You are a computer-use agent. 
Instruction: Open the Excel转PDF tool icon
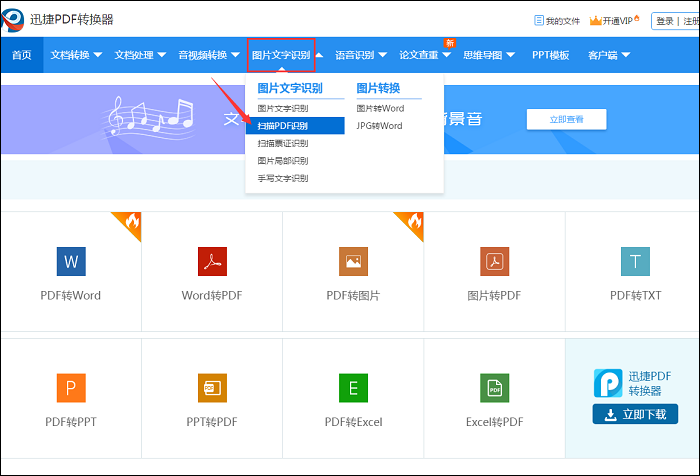click(494, 388)
